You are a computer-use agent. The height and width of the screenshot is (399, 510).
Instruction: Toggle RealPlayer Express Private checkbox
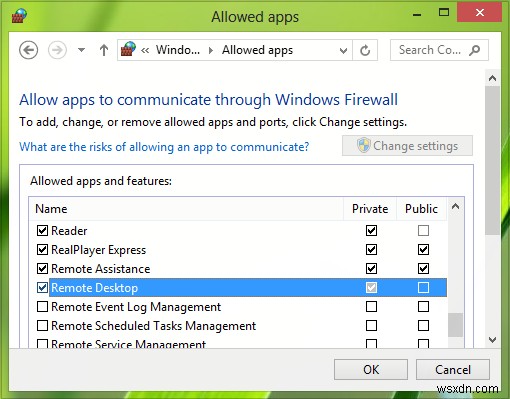coord(371,249)
